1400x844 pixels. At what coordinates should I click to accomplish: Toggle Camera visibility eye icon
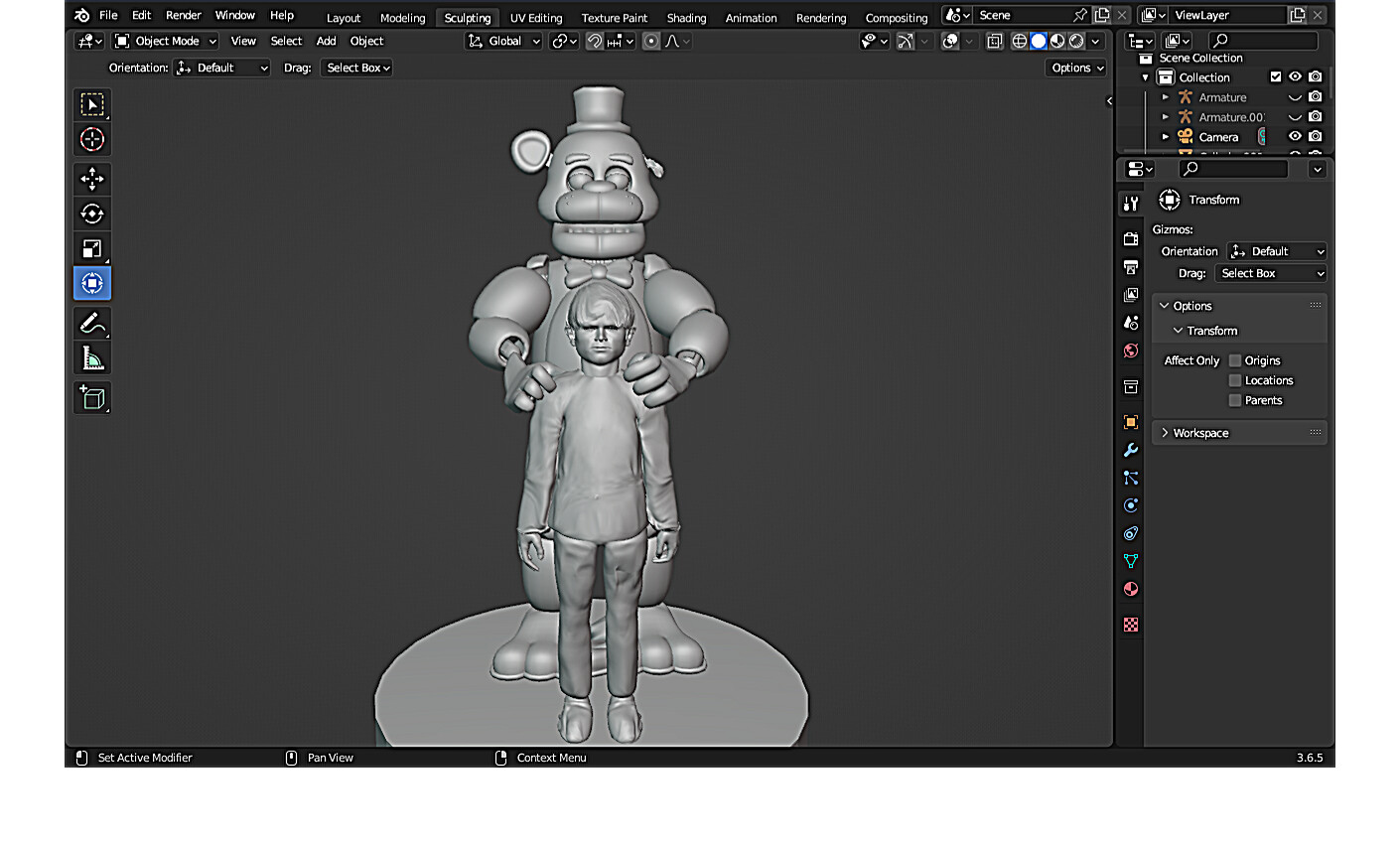(x=1295, y=136)
